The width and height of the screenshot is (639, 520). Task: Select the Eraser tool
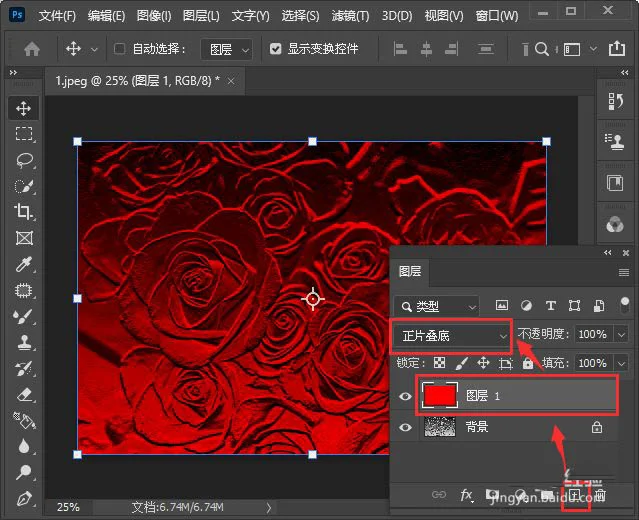click(24, 394)
